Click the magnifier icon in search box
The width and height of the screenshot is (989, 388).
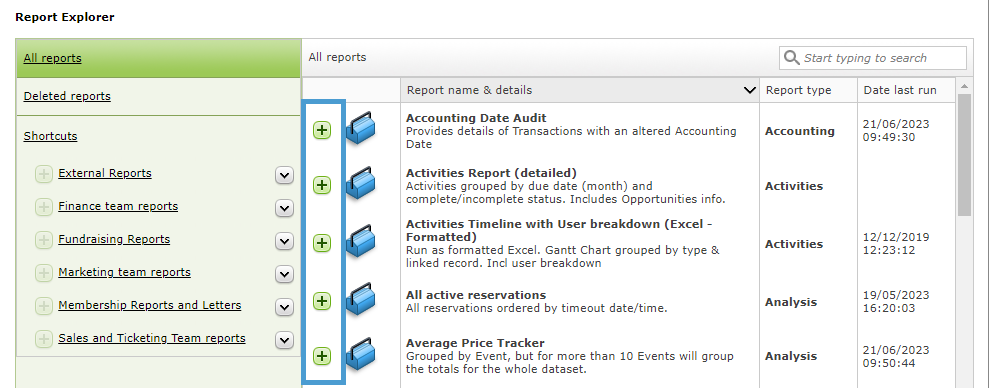pyautogui.click(x=792, y=58)
